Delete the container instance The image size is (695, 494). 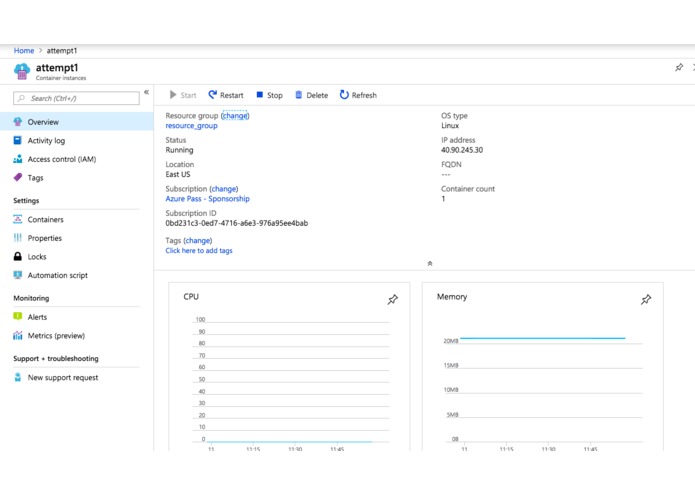click(x=312, y=95)
